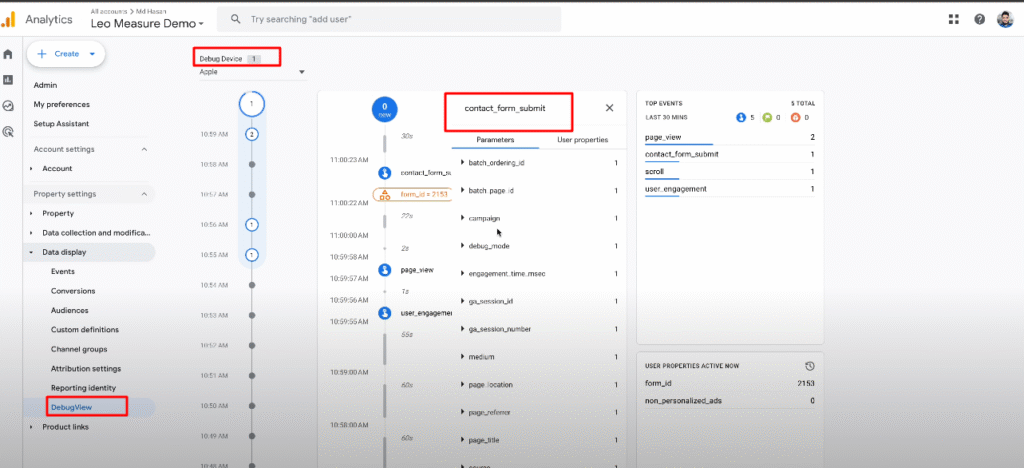Open Setup Assistant in the sidebar
The image size is (1024, 468).
click(61, 123)
